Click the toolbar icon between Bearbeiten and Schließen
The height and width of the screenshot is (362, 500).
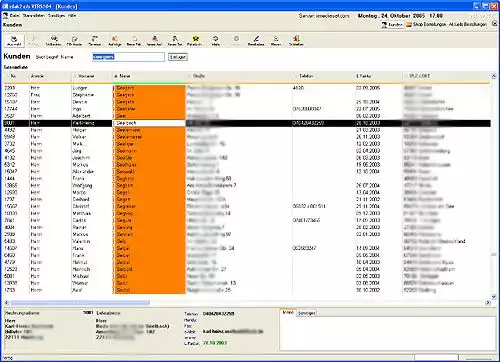[x=276, y=40]
